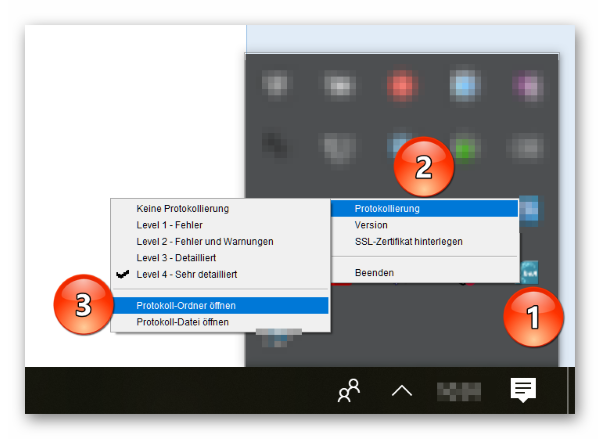Select Keine Protokollierung logging option
Viewport: 600px width, 439px height.
pyautogui.click(x=183, y=209)
